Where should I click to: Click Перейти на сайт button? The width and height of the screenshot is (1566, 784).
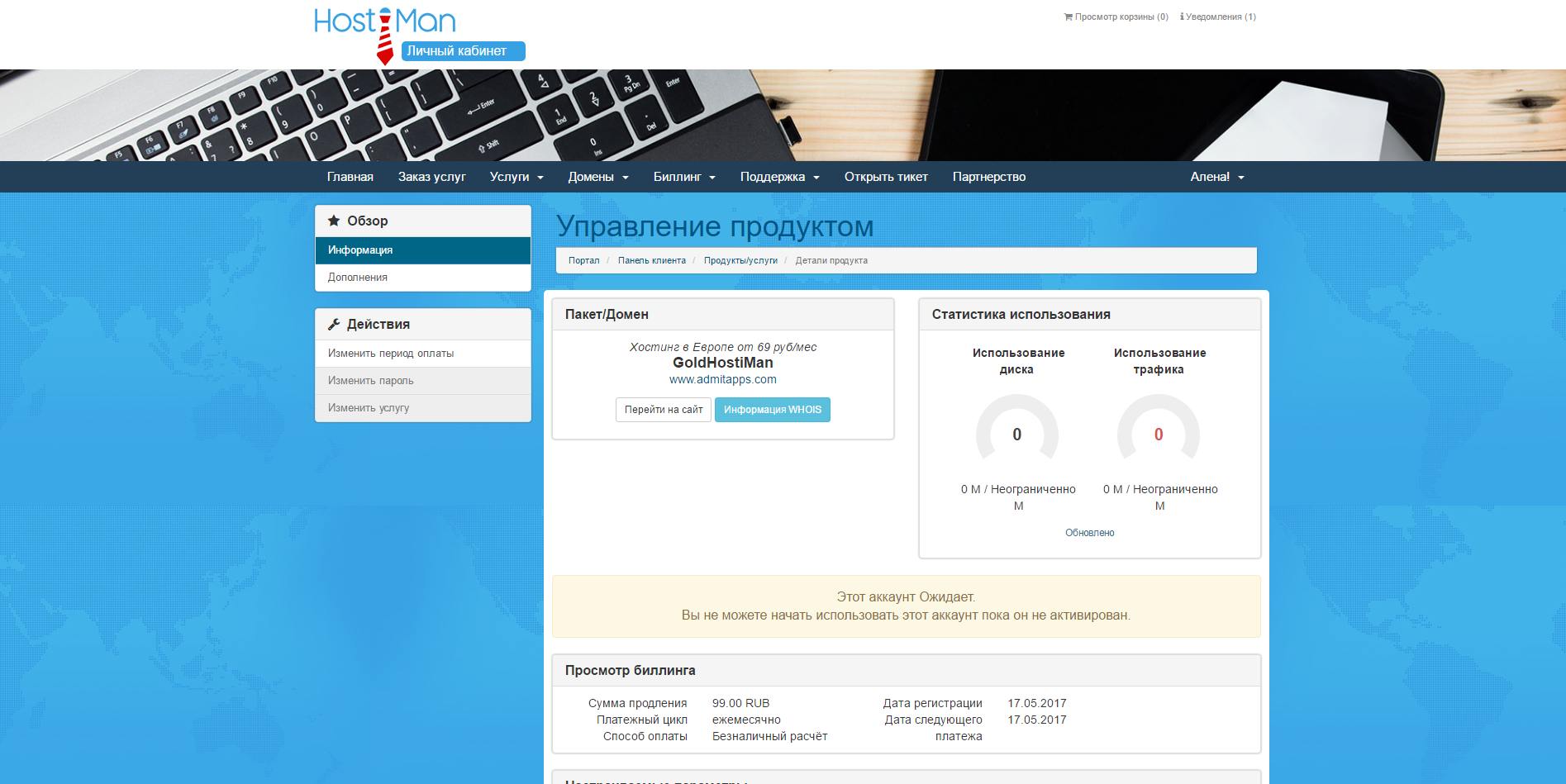(664, 410)
